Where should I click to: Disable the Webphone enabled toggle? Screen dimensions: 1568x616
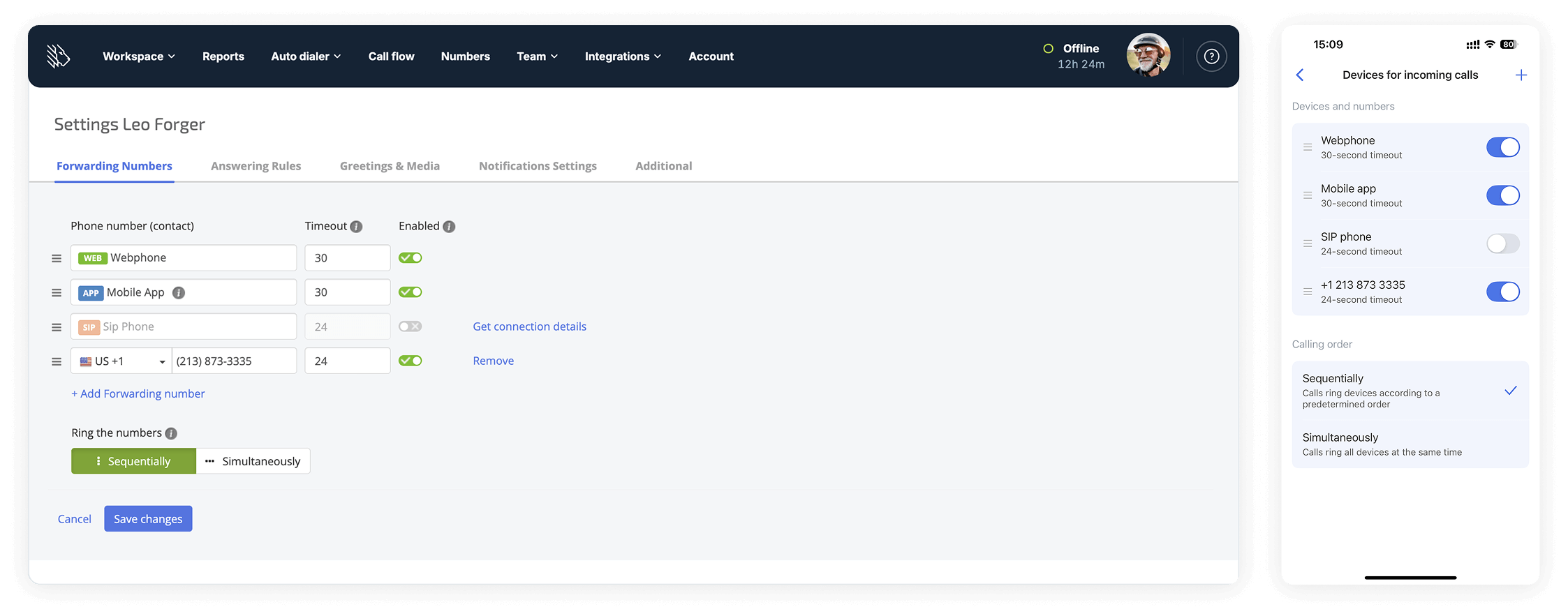point(411,258)
